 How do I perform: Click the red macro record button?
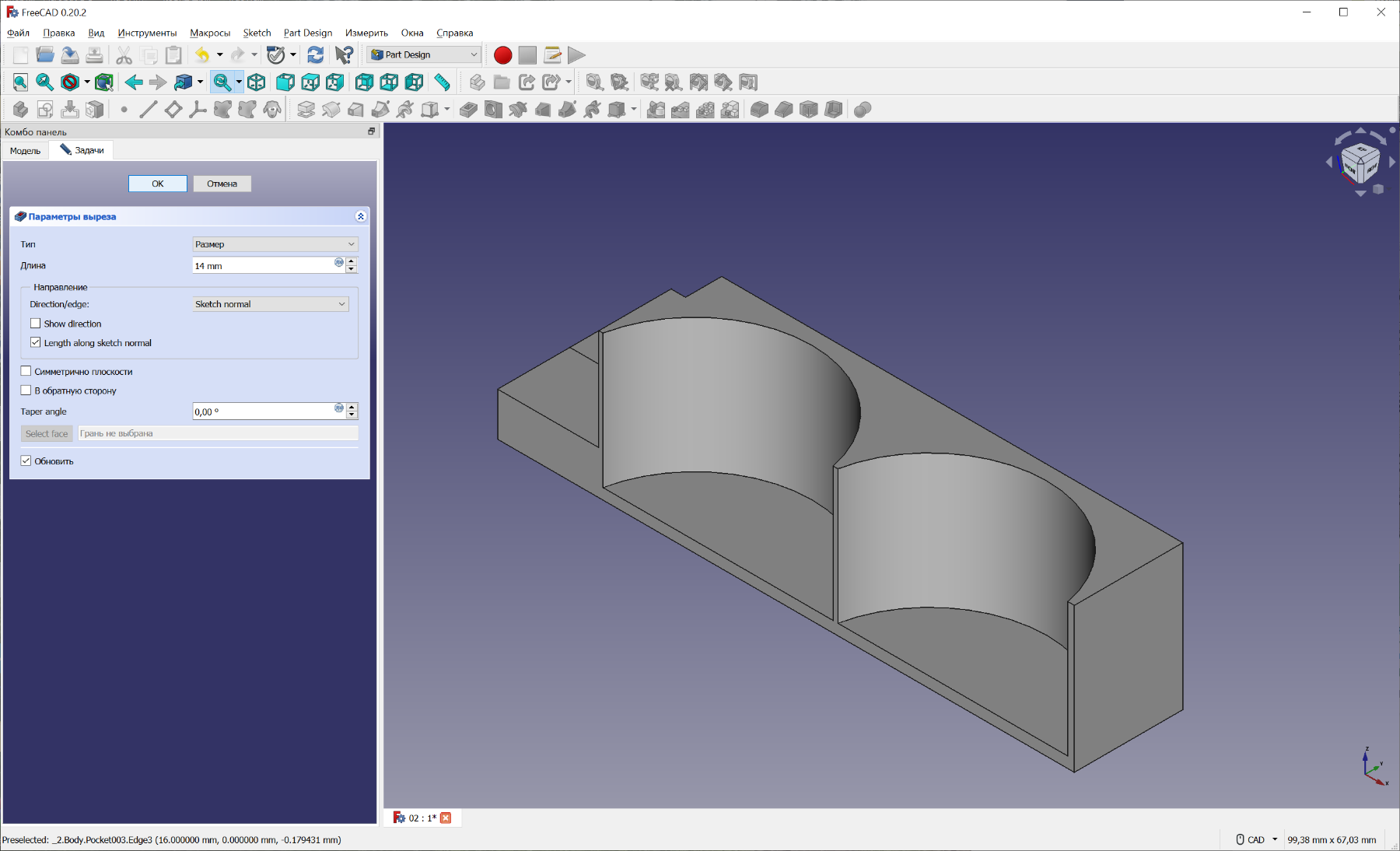502,55
